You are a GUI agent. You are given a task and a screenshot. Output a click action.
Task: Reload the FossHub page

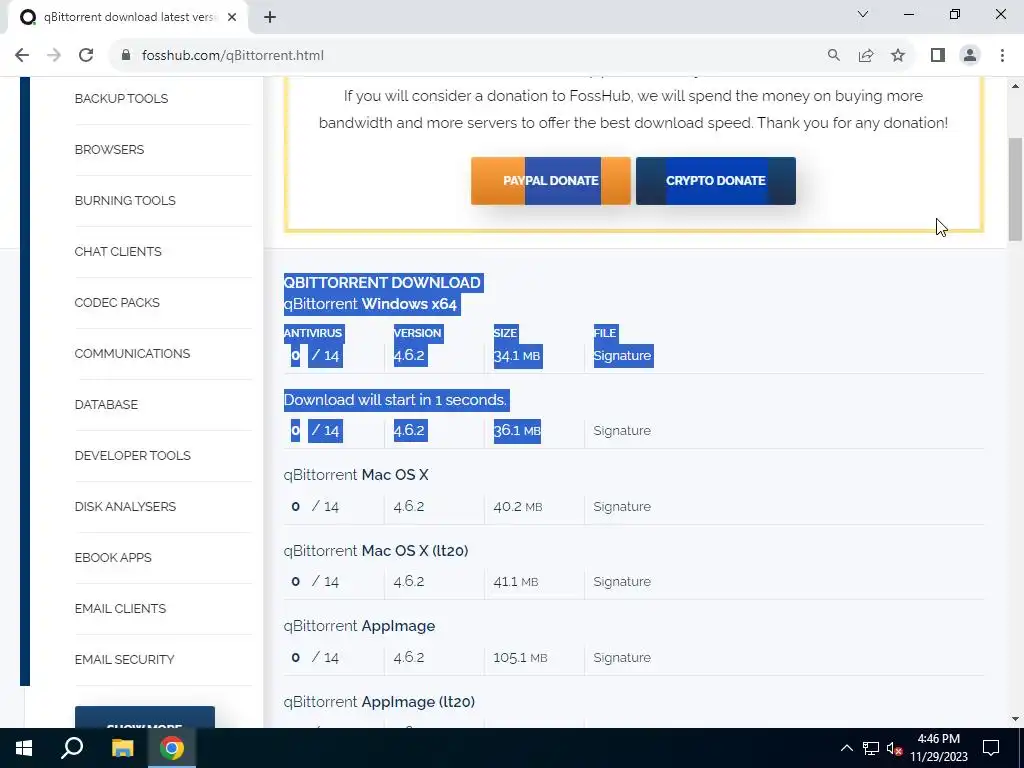click(x=86, y=56)
